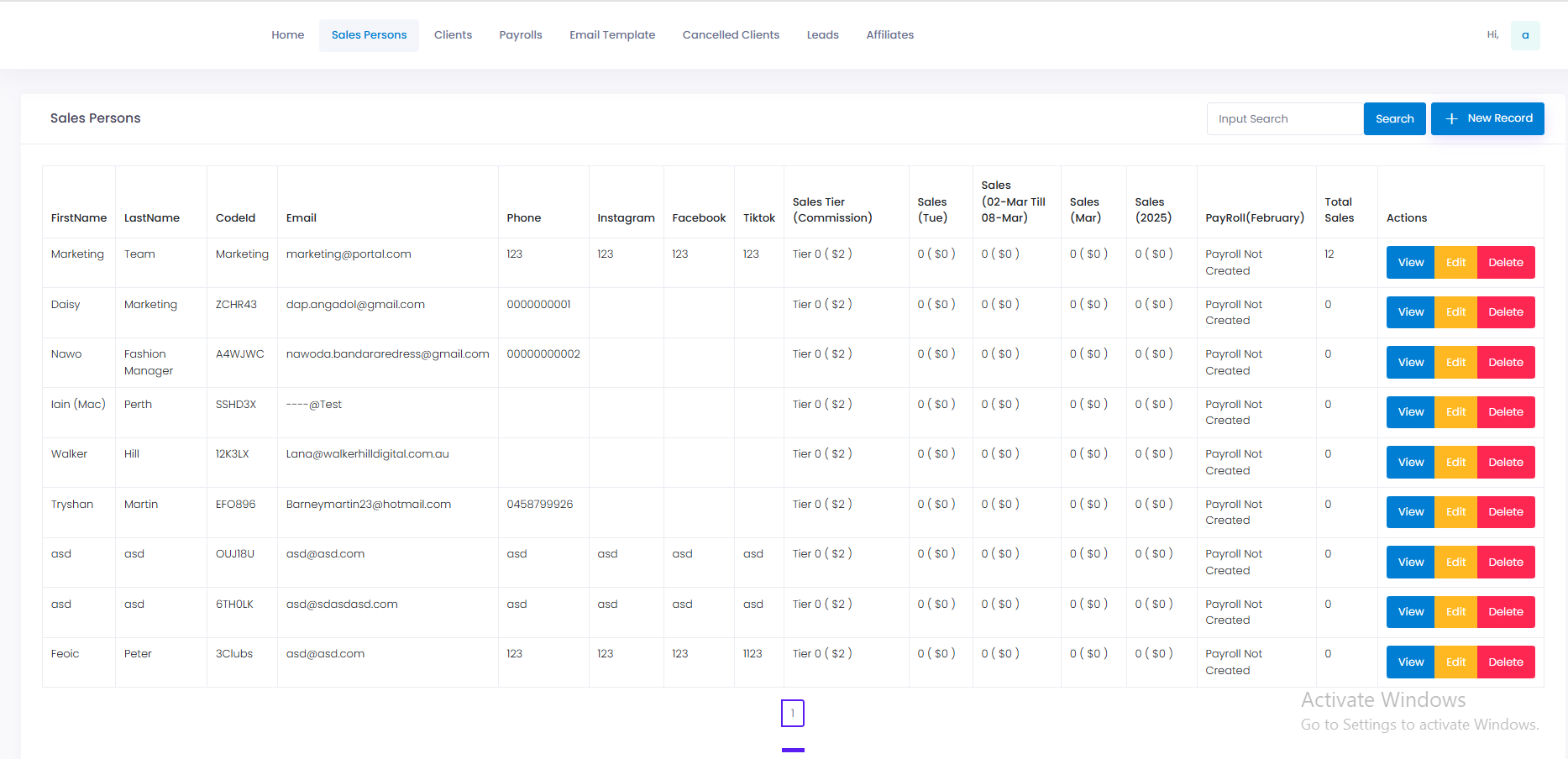Image resolution: width=1568 pixels, height=759 pixels.
Task: Navigate to Leads page
Action: [822, 35]
